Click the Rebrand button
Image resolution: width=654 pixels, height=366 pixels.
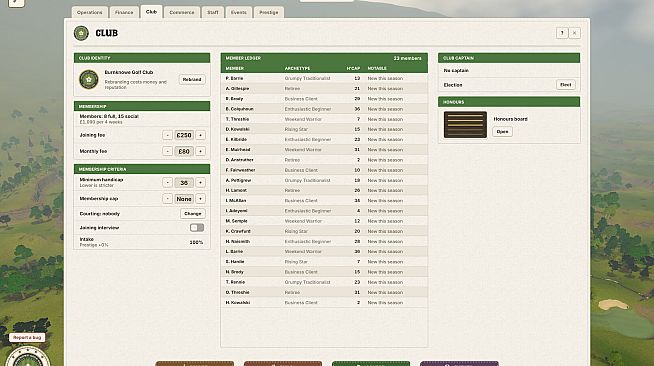point(192,79)
